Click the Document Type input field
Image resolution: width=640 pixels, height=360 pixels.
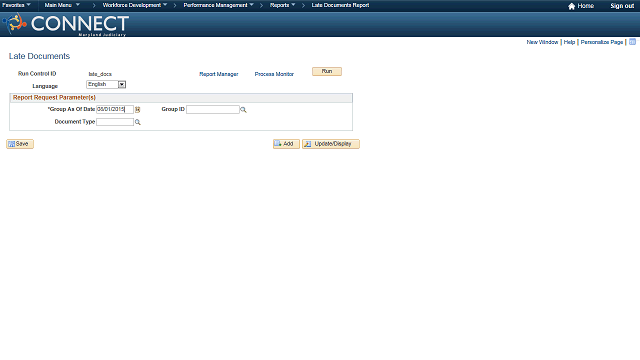[115, 122]
